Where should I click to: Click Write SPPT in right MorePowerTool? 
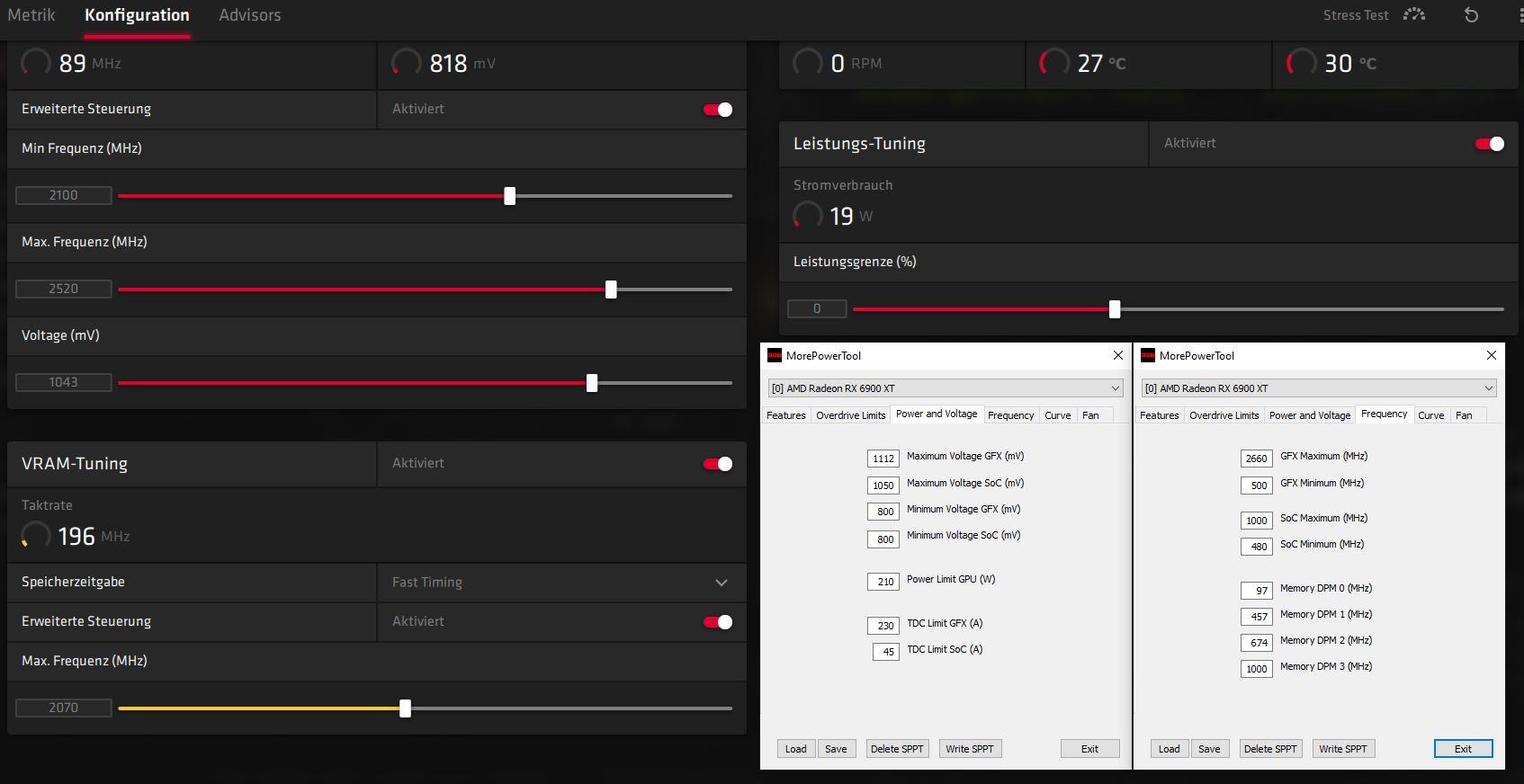click(1343, 749)
